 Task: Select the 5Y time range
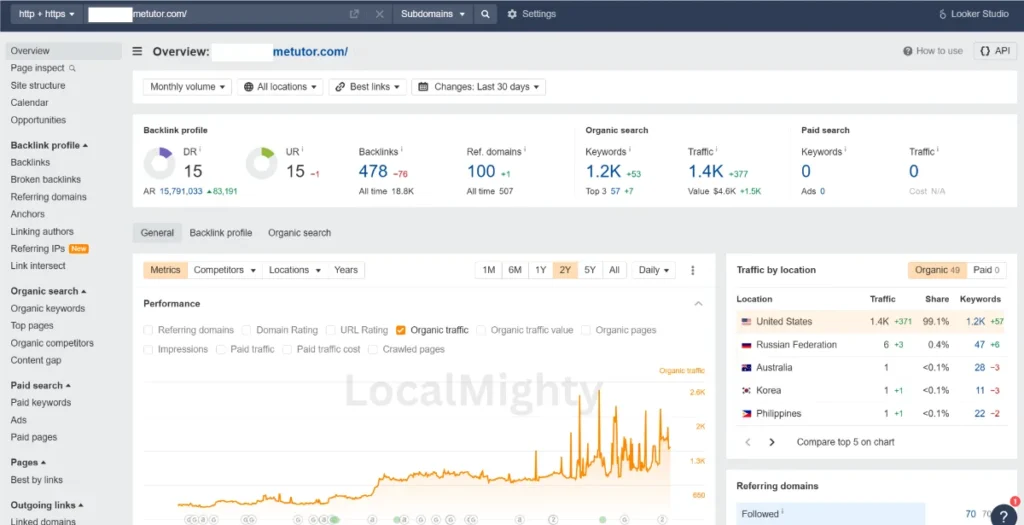(x=590, y=270)
